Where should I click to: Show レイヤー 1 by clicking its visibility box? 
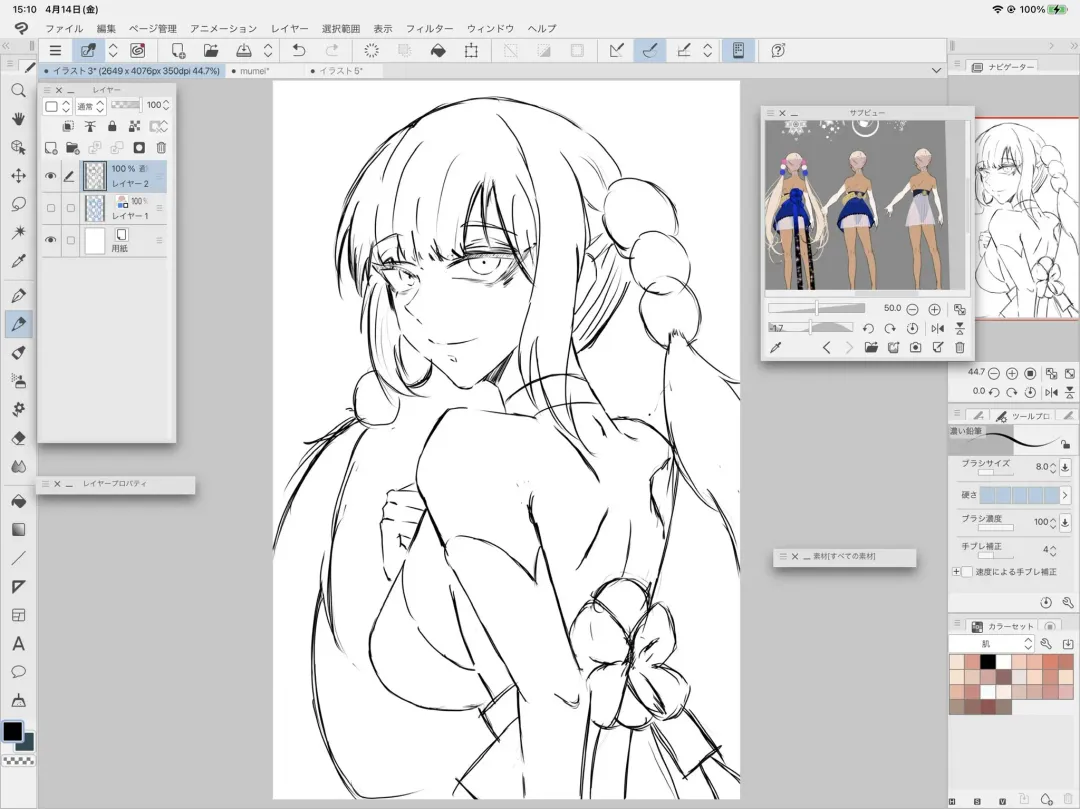(x=51, y=208)
